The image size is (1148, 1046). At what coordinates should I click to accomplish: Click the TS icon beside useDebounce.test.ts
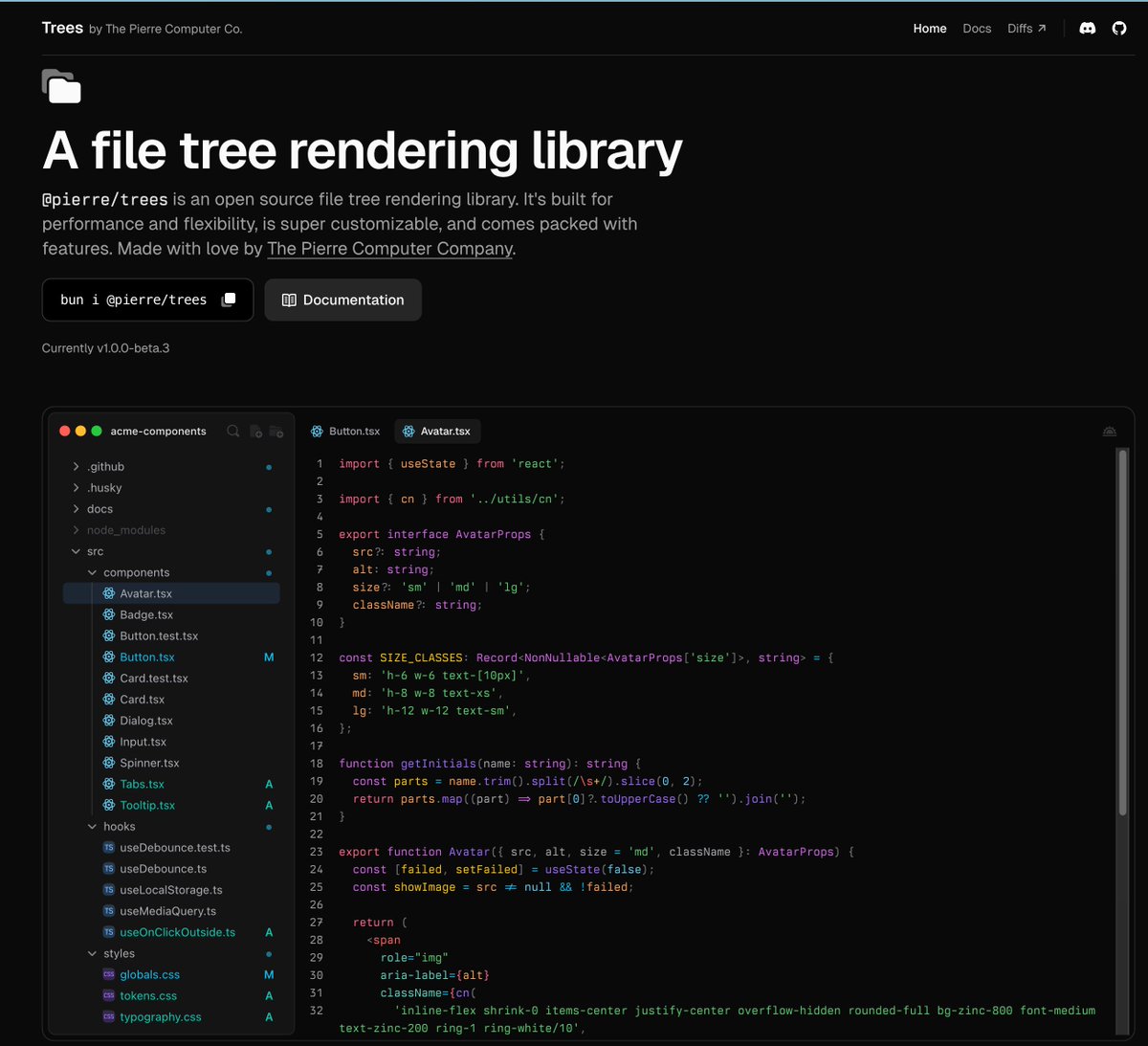109,847
